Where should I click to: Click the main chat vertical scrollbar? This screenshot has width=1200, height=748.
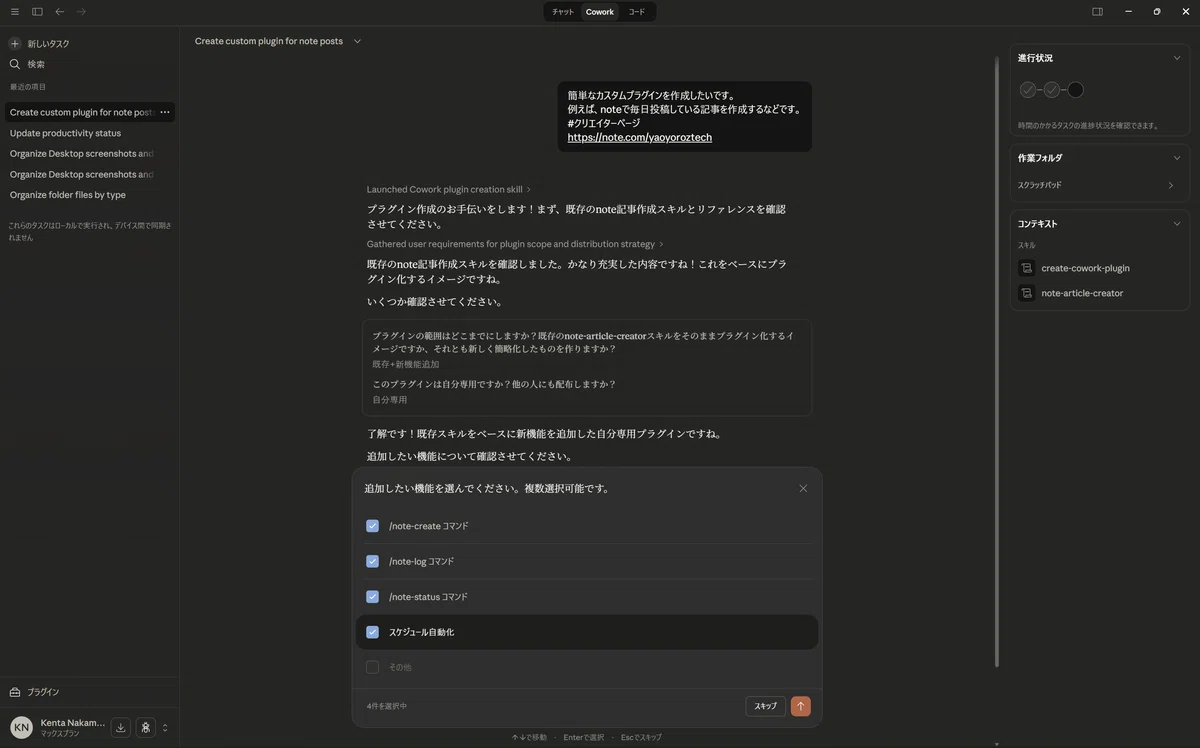point(995,361)
